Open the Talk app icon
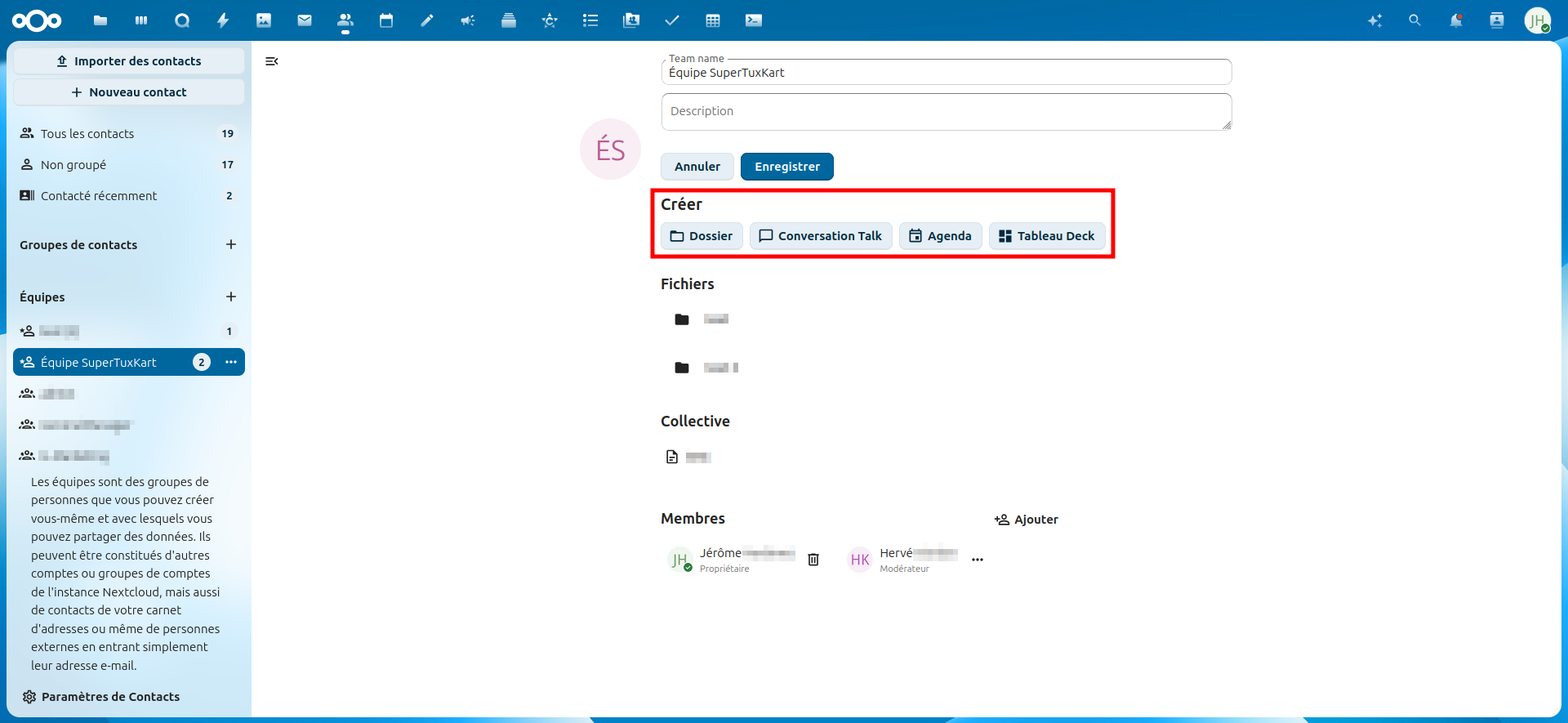This screenshot has width=1568, height=723. [x=182, y=20]
